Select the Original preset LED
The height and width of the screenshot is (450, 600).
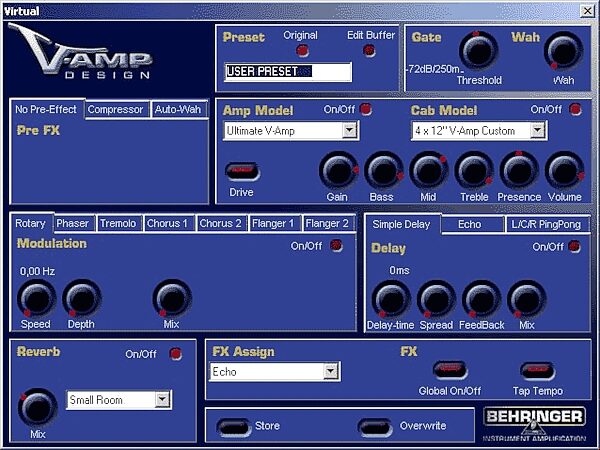click(x=302, y=51)
